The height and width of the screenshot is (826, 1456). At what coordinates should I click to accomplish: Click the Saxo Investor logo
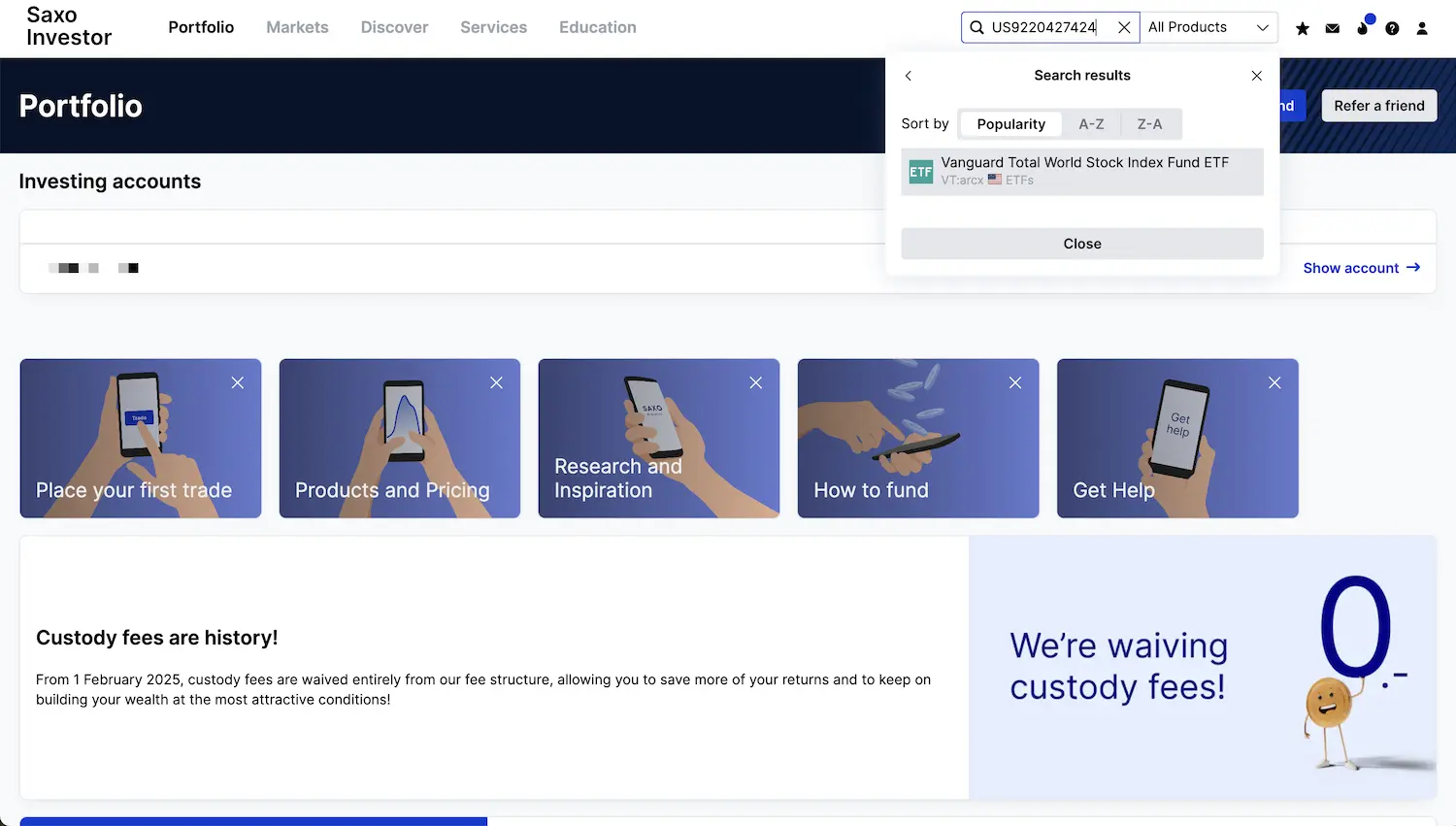[69, 26]
